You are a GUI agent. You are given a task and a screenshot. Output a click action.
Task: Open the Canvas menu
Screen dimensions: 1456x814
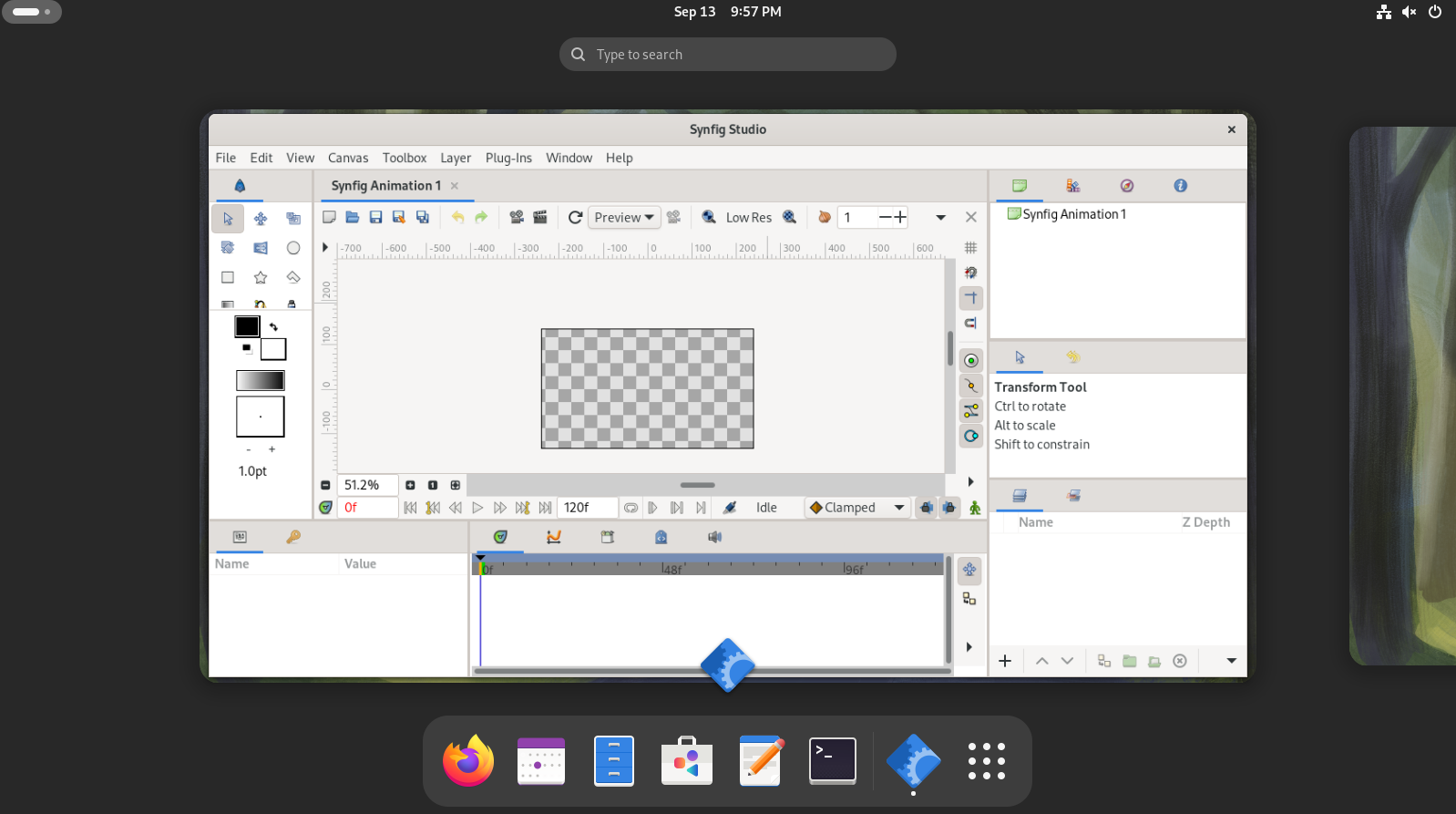coord(348,158)
